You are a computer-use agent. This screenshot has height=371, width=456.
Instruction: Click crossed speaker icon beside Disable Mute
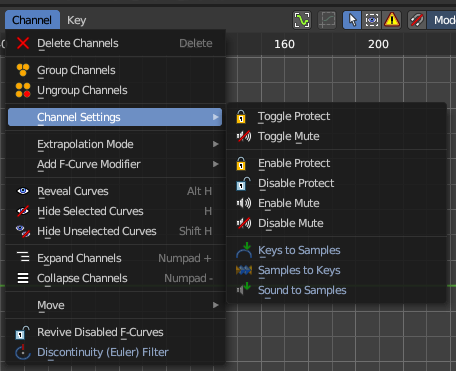click(244, 223)
